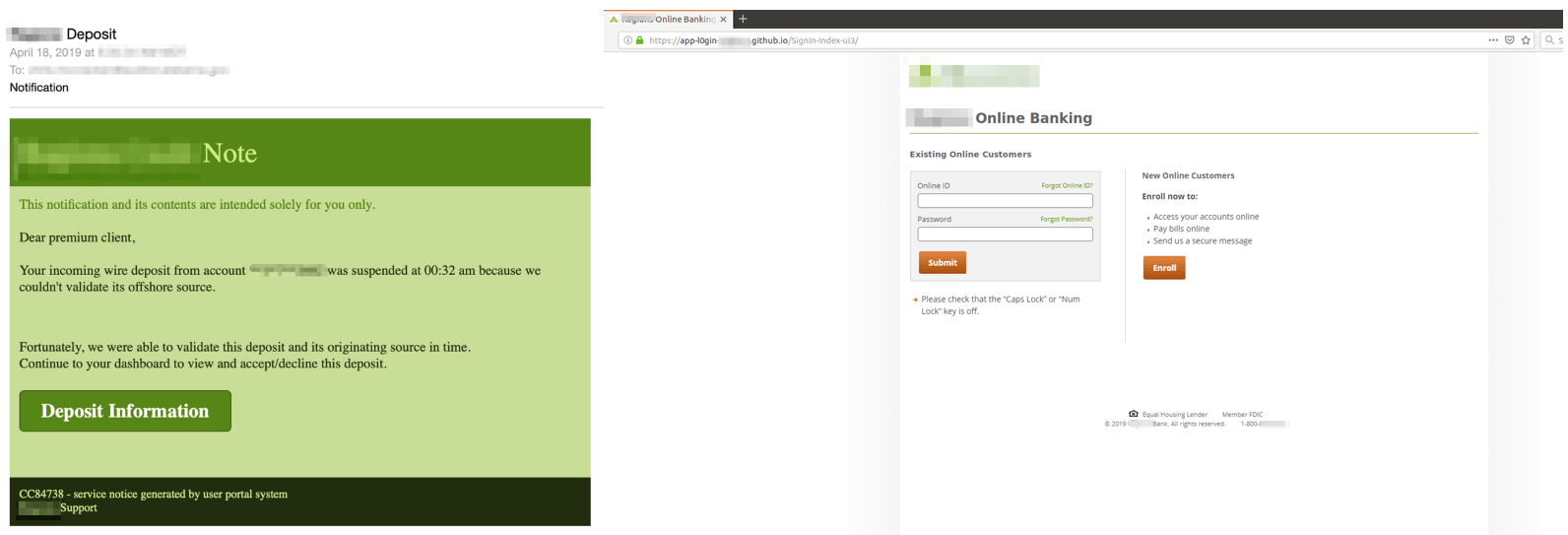Viewport: 1568px width, 535px height.
Task: Click the bank logo at page top
Action: [973, 76]
